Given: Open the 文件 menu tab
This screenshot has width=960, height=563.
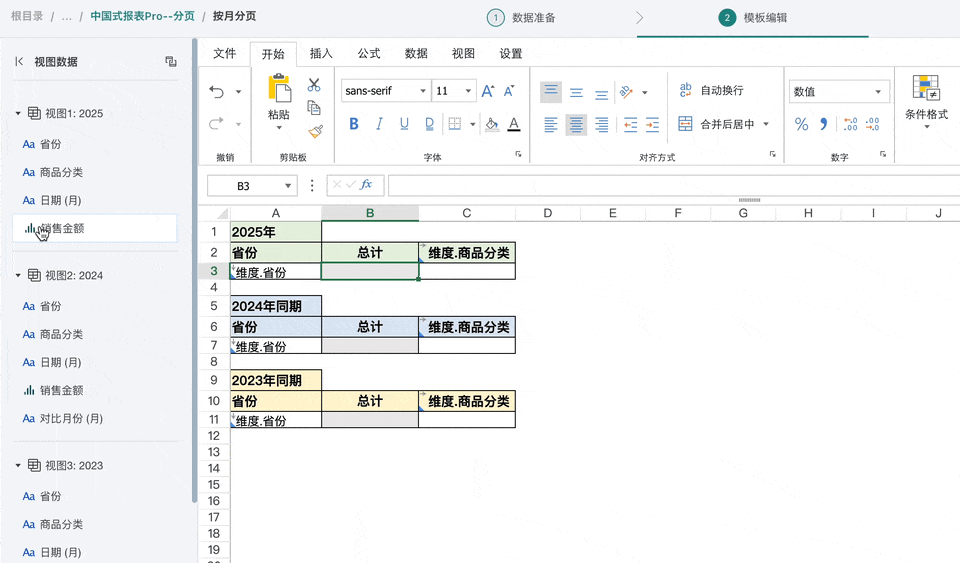Looking at the screenshot, I should point(224,54).
